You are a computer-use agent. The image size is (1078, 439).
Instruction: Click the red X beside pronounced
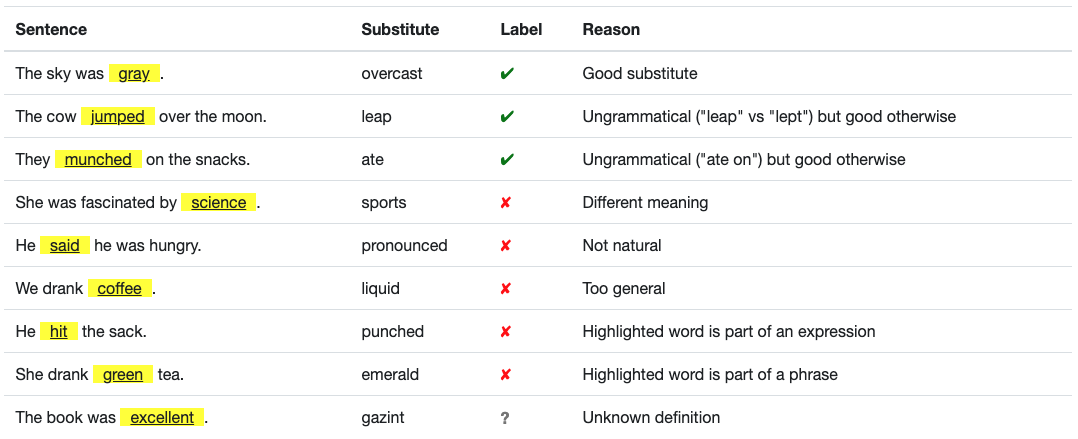(x=505, y=246)
